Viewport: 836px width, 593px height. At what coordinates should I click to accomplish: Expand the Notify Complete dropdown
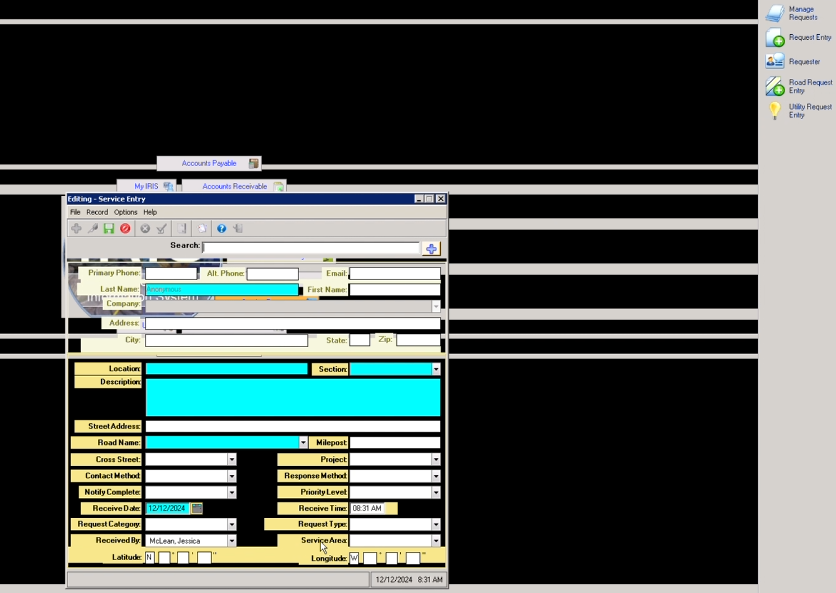tap(231, 492)
